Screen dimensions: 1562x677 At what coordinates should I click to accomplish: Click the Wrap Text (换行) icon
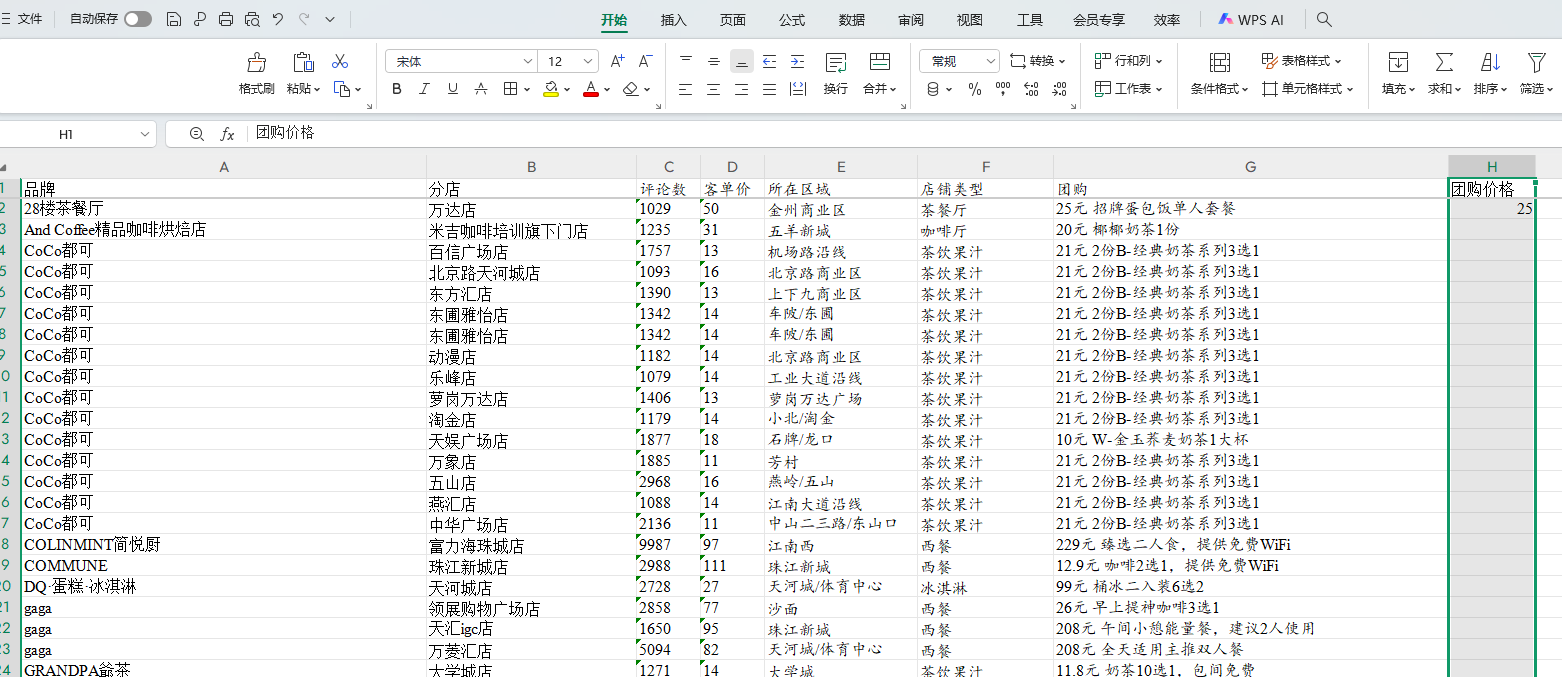coord(836,62)
